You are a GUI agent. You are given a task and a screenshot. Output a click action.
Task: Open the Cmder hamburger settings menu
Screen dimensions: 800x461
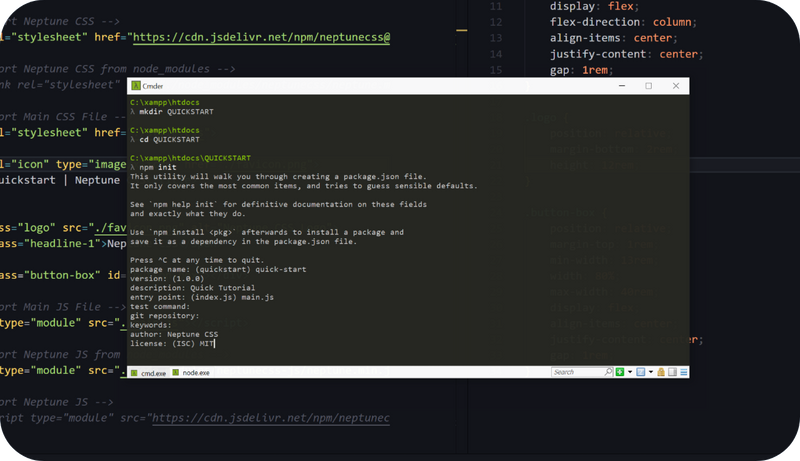pyautogui.click(x=683, y=372)
